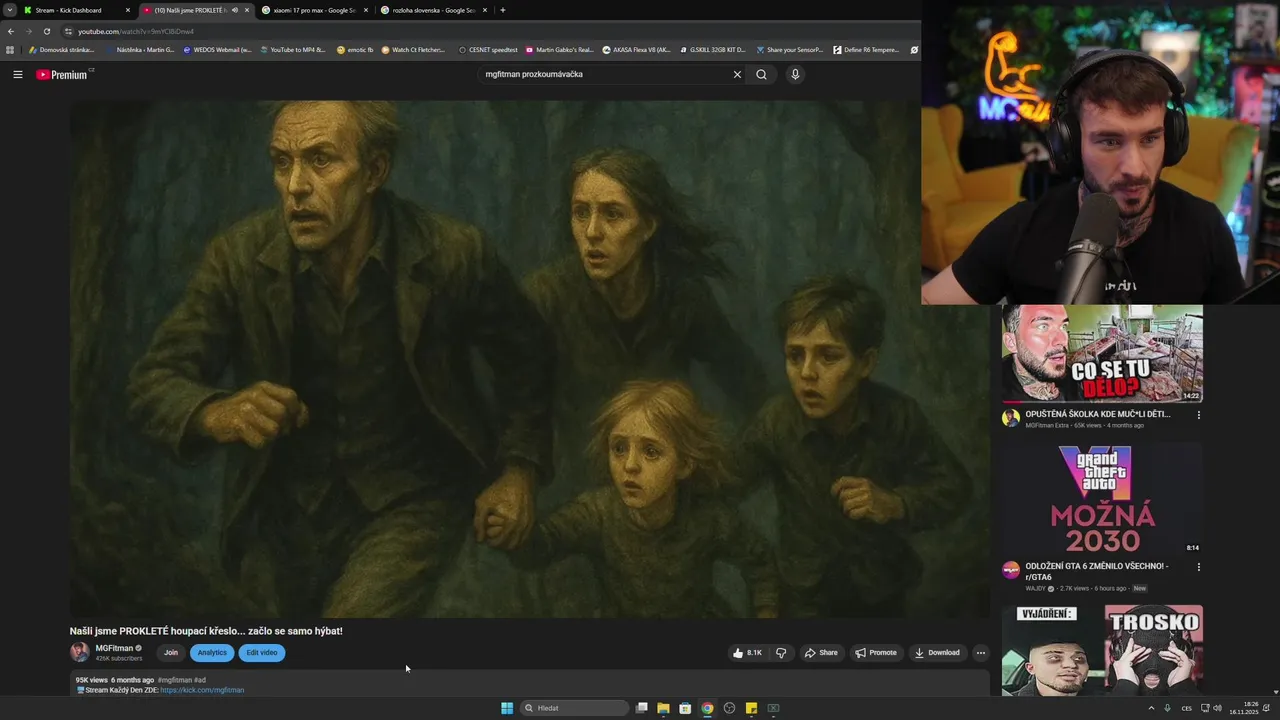Close the Kick Dashboard tab
The width and height of the screenshot is (1280, 720).
(127, 10)
